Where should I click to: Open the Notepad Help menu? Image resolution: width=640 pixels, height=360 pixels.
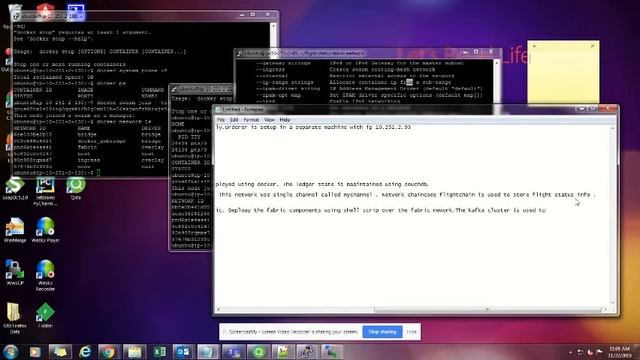point(284,120)
